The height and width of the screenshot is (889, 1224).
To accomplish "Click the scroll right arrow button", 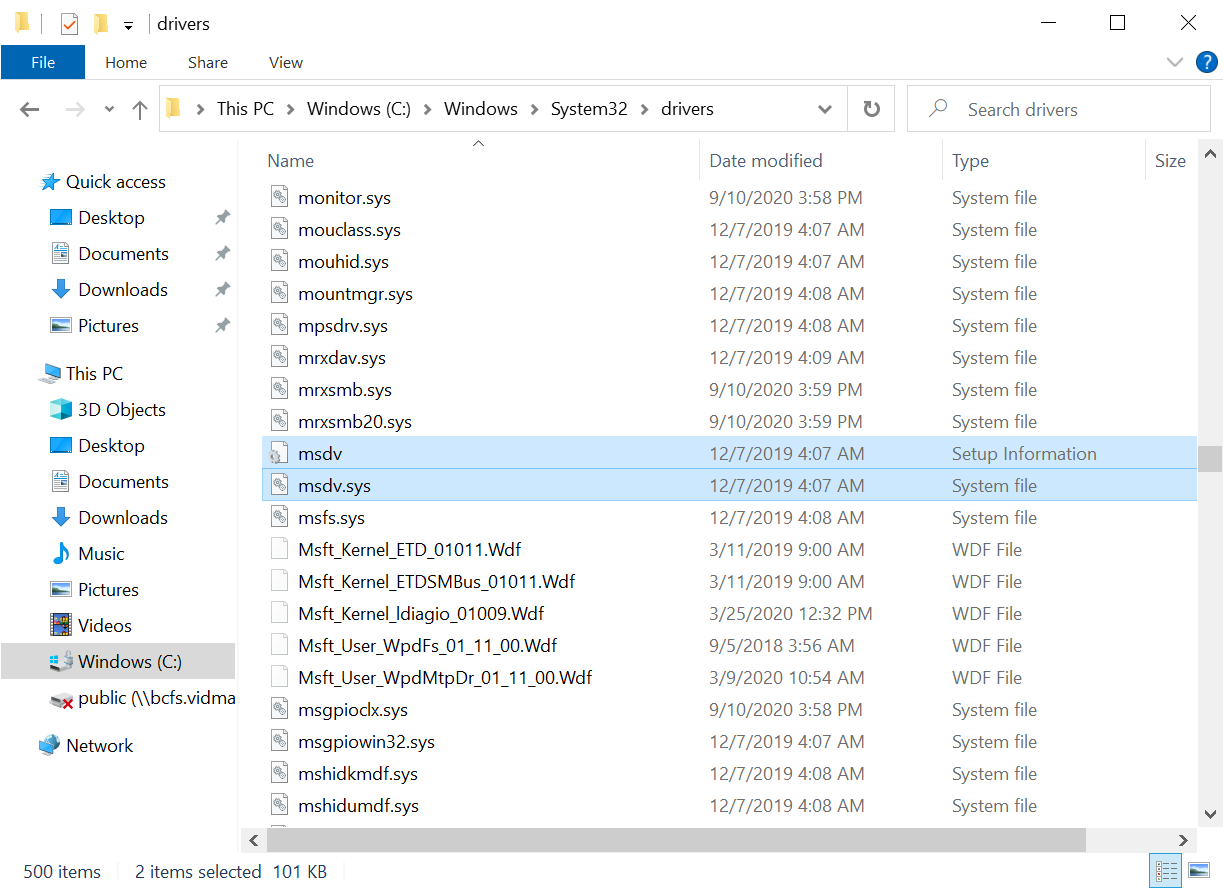I will point(1184,841).
